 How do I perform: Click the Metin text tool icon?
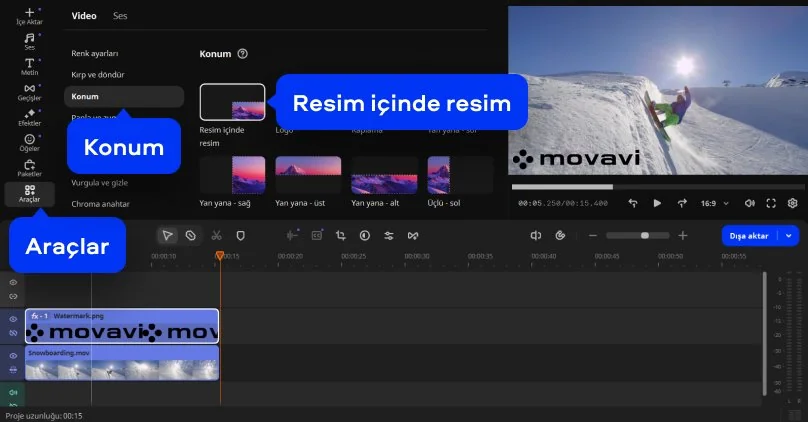[x=29, y=64]
